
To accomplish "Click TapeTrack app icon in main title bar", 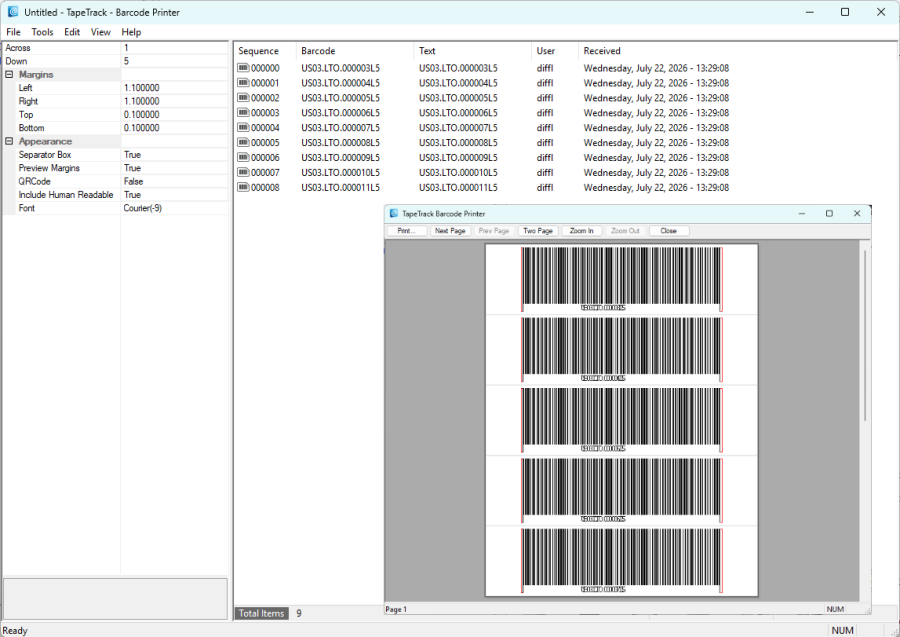I will 13,11.
